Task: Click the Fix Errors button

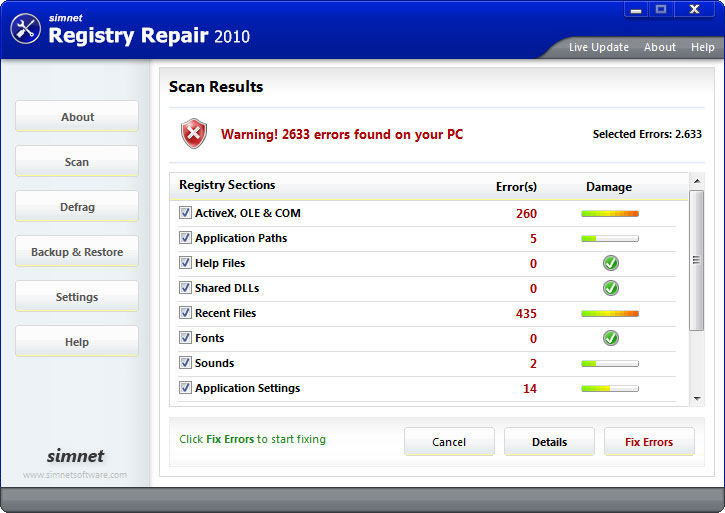Action: (x=649, y=442)
